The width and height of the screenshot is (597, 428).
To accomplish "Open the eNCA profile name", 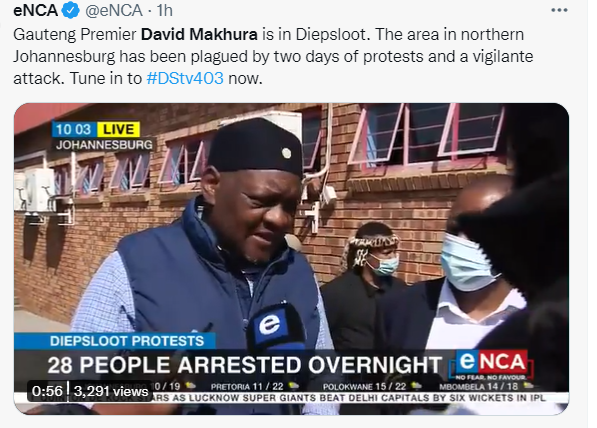I will [35, 10].
